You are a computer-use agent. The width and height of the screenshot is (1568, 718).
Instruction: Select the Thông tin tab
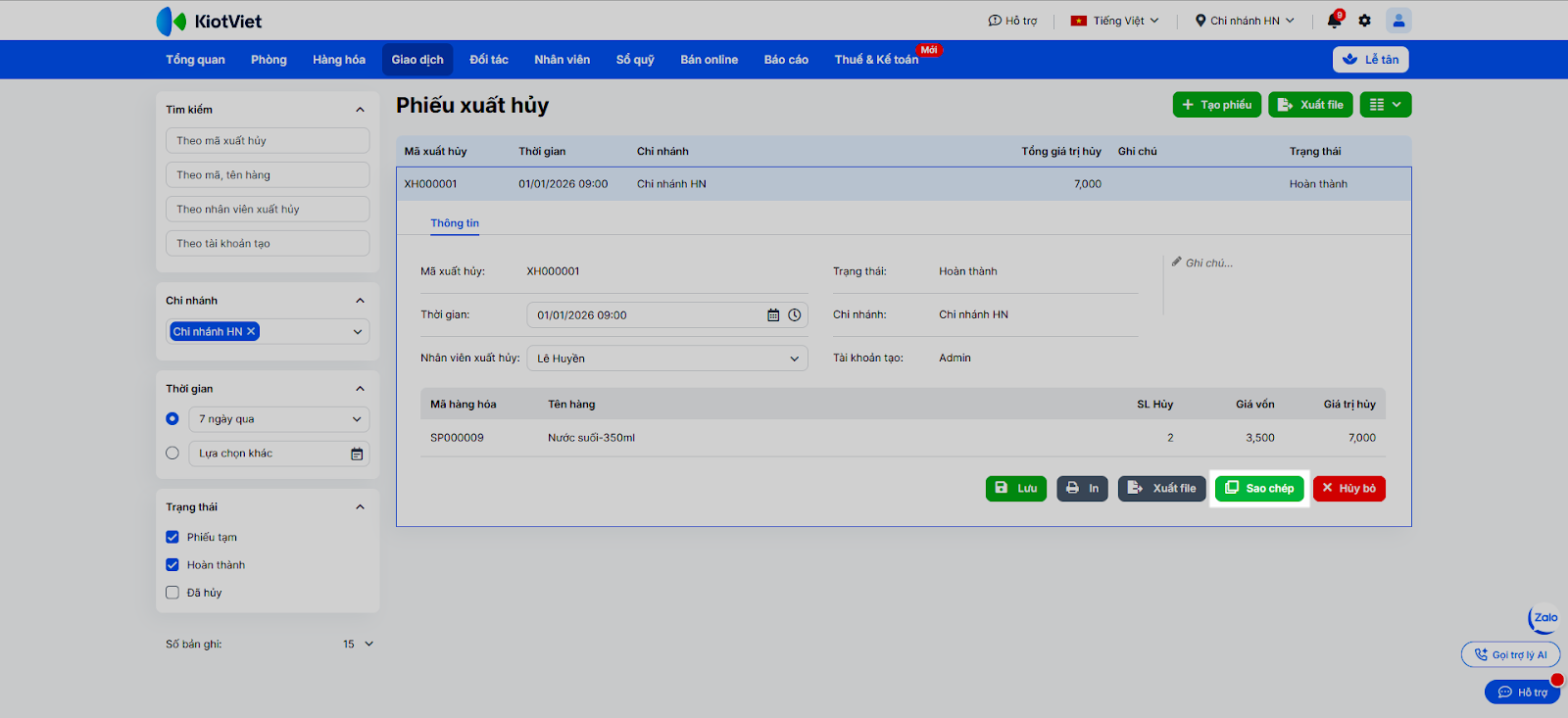455,223
